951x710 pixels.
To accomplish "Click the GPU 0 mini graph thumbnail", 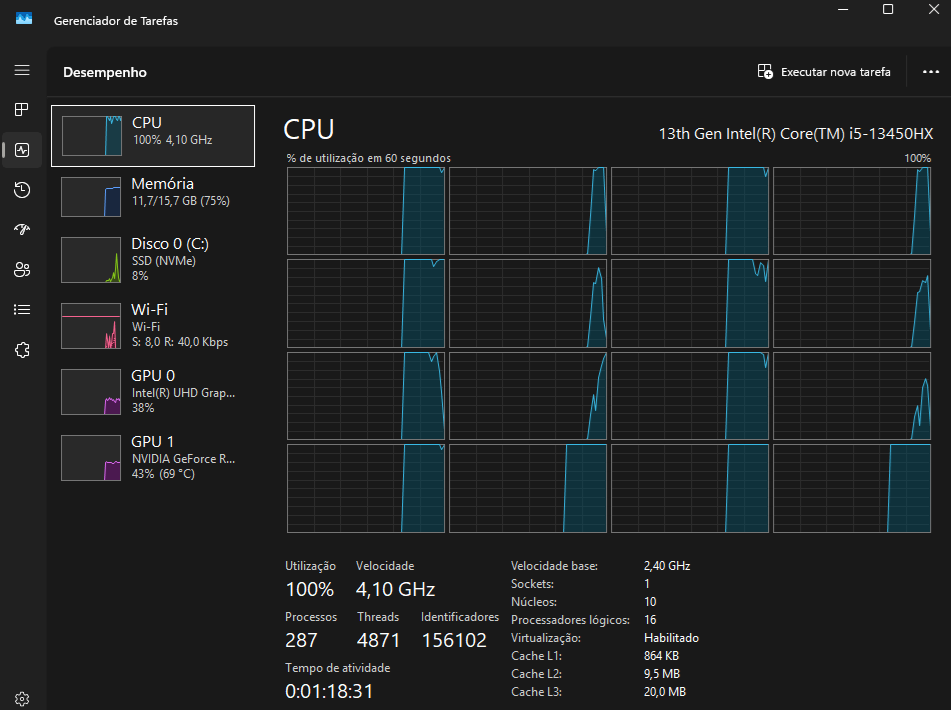I will pyautogui.click(x=91, y=392).
